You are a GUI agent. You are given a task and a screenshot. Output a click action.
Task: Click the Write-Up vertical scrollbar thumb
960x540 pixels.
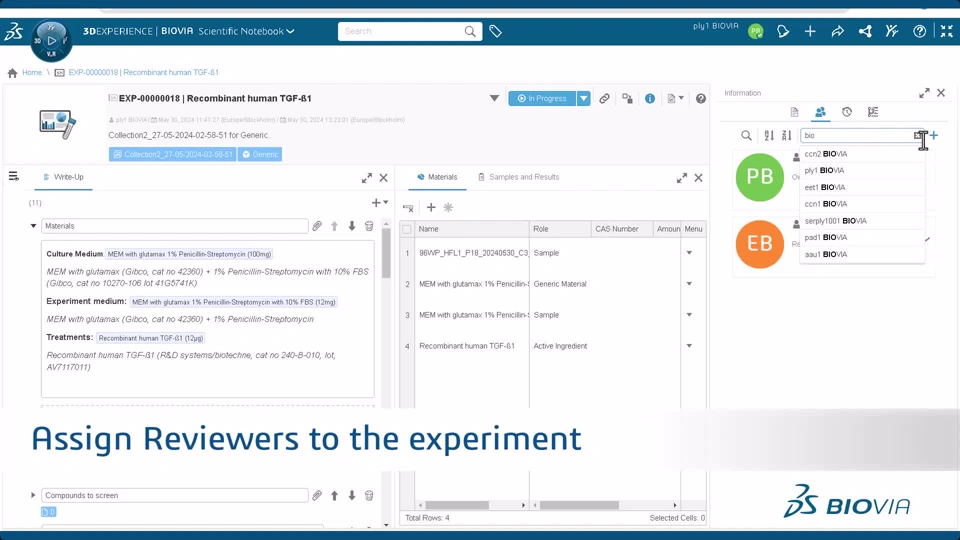[x=386, y=253]
